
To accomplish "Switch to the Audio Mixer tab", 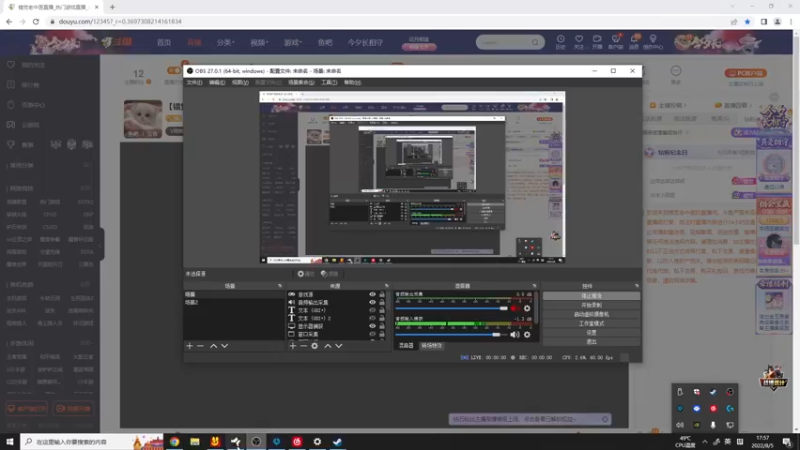I will pos(406,346).
